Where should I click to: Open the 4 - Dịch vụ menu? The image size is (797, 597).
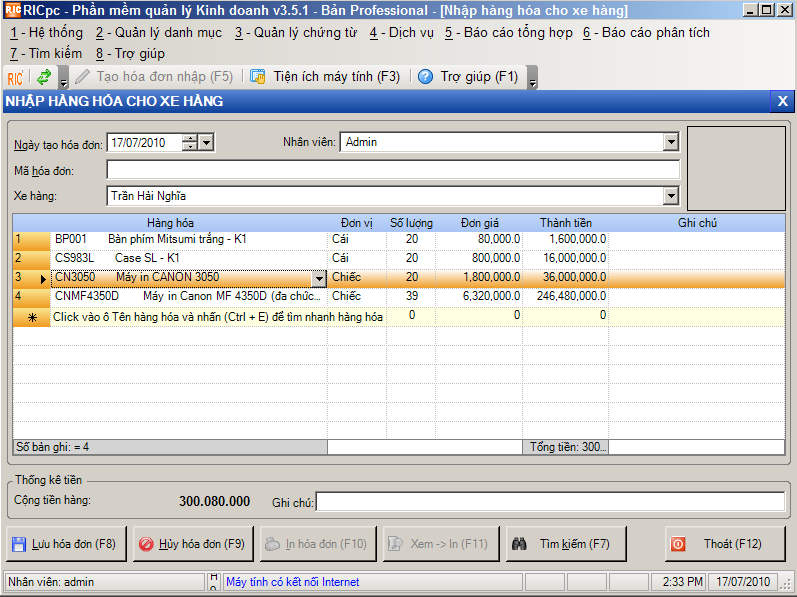click(402, 33)
